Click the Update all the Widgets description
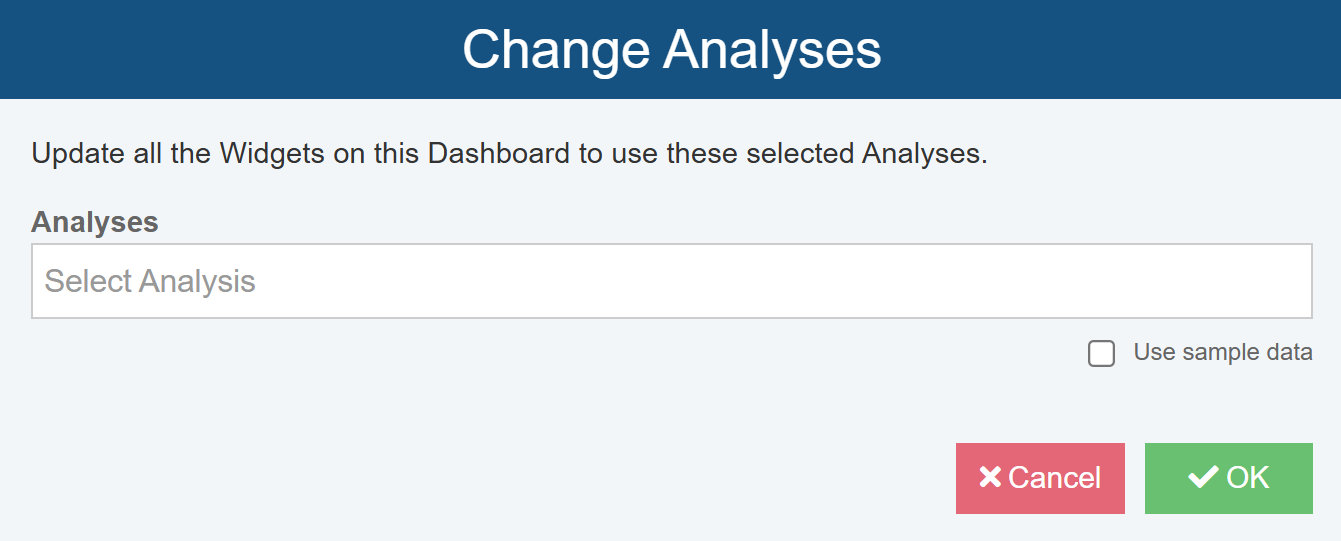Screen dimensions: 1341x541 point(509,155)
